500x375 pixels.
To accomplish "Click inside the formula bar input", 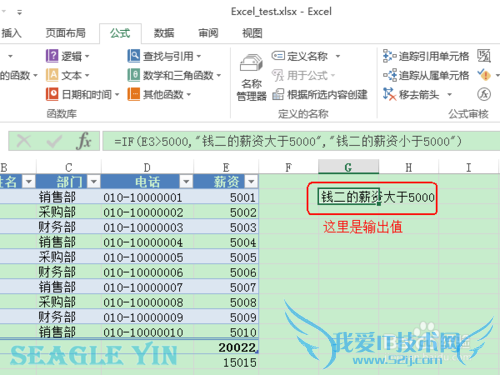I will coord(301,141).
